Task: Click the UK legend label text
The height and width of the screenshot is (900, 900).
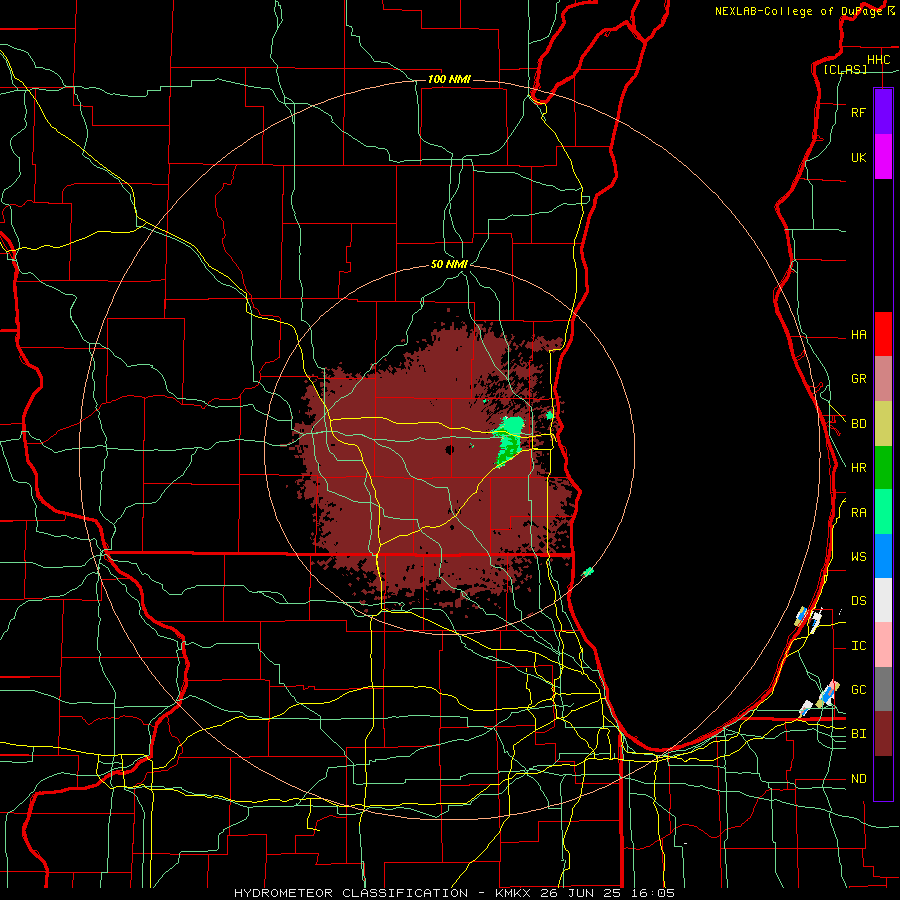Action: point(858,158)
